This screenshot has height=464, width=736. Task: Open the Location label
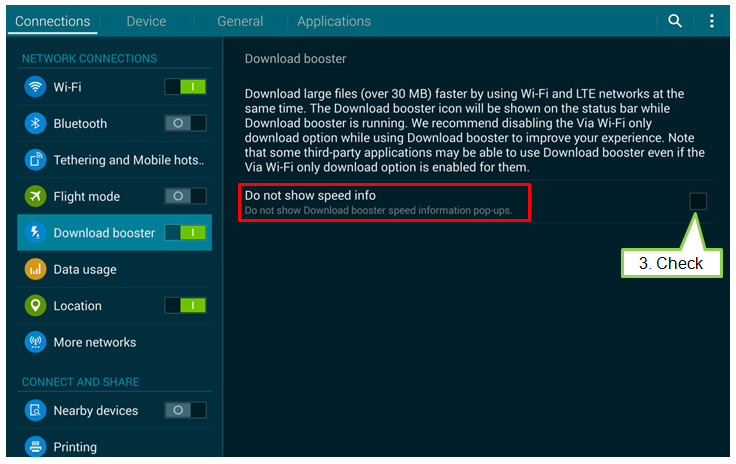pyautogui.click(x=77, y=306)
